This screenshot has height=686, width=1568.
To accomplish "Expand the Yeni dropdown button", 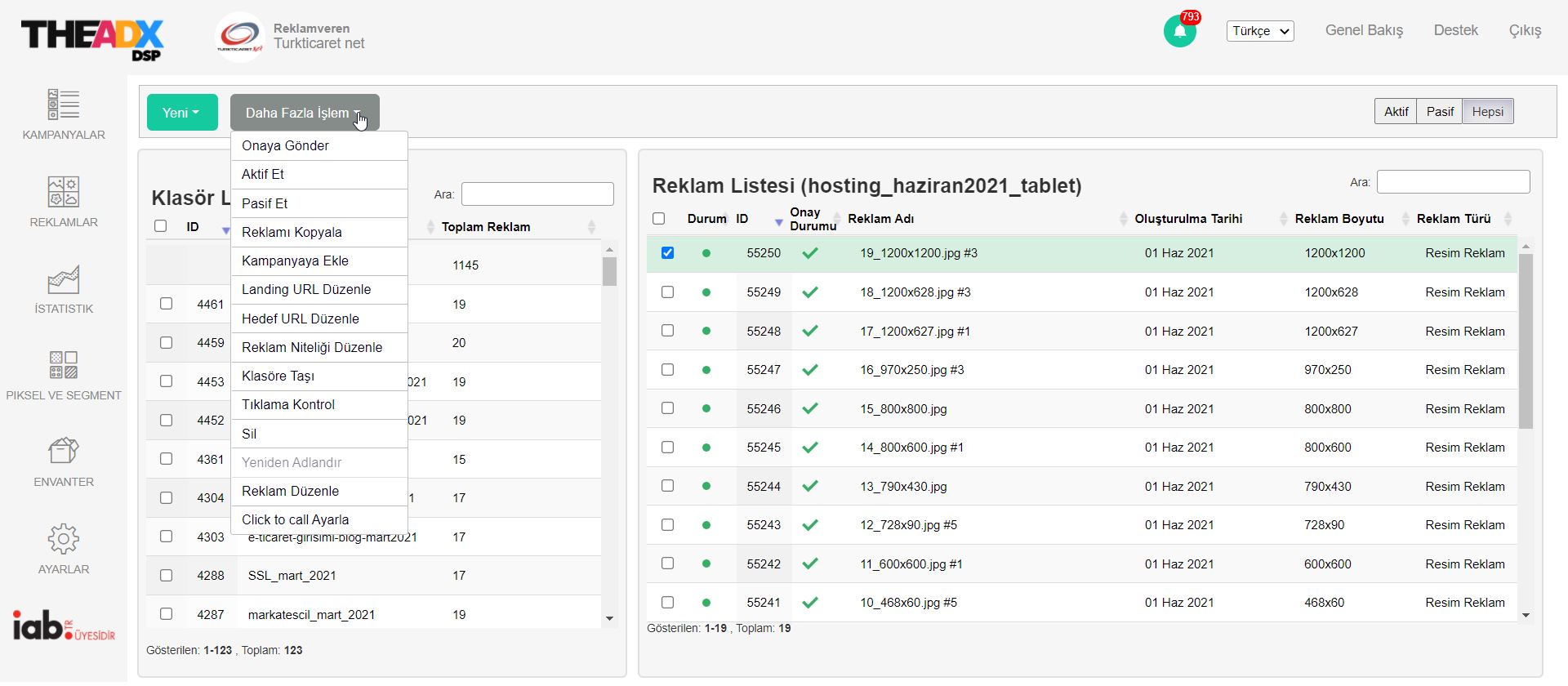I will click(182, 113).
